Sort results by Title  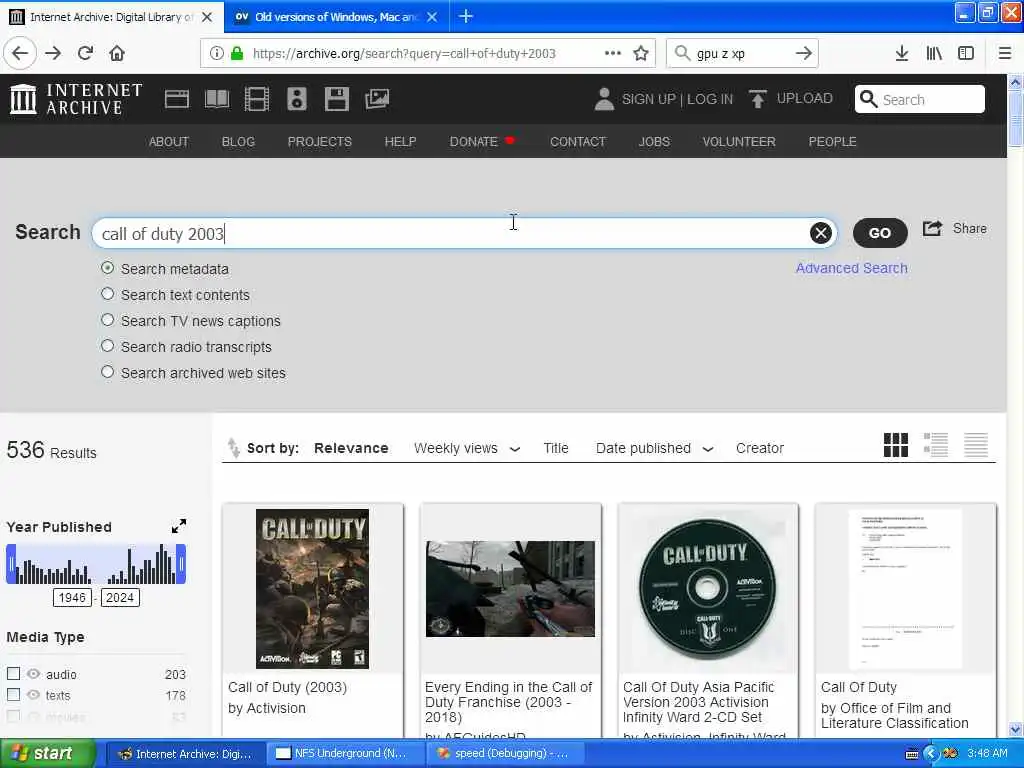point(556,449)
